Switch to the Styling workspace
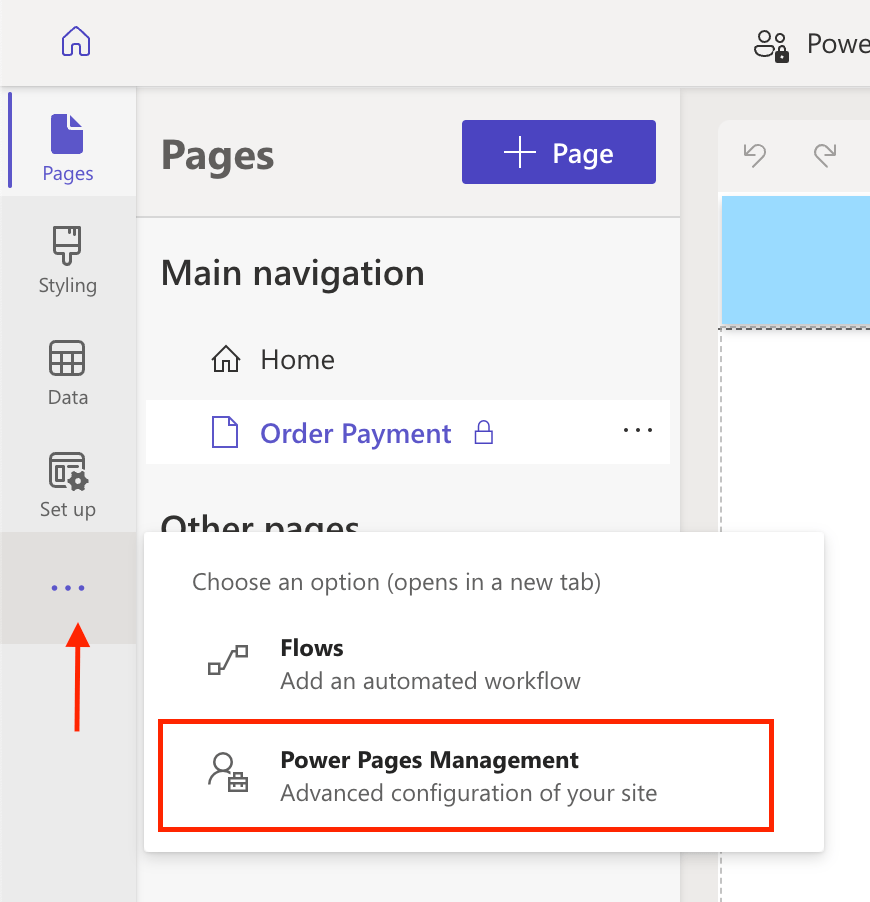This screenshot has width=870, height=902. click(68, 260)
